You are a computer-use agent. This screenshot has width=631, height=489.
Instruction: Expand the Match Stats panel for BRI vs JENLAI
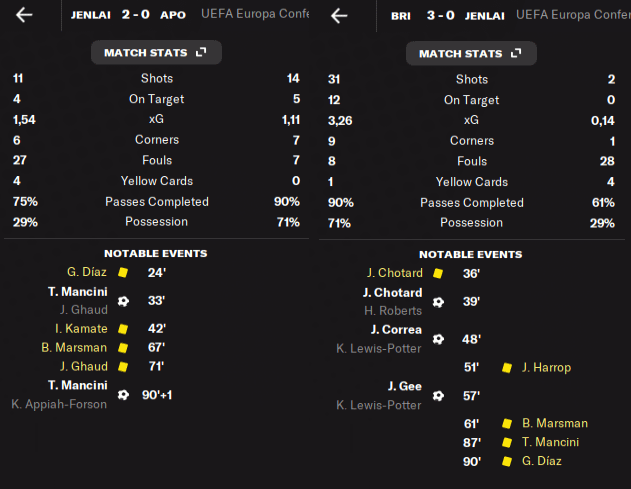click(x=470, y=54)
